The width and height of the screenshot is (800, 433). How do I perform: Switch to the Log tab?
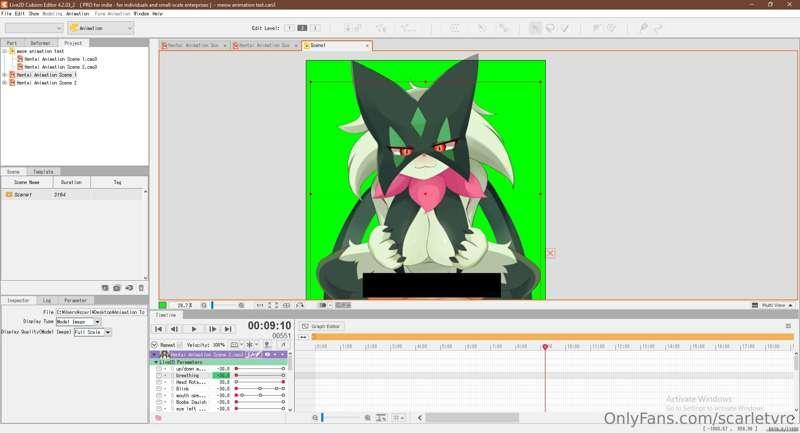47,301
